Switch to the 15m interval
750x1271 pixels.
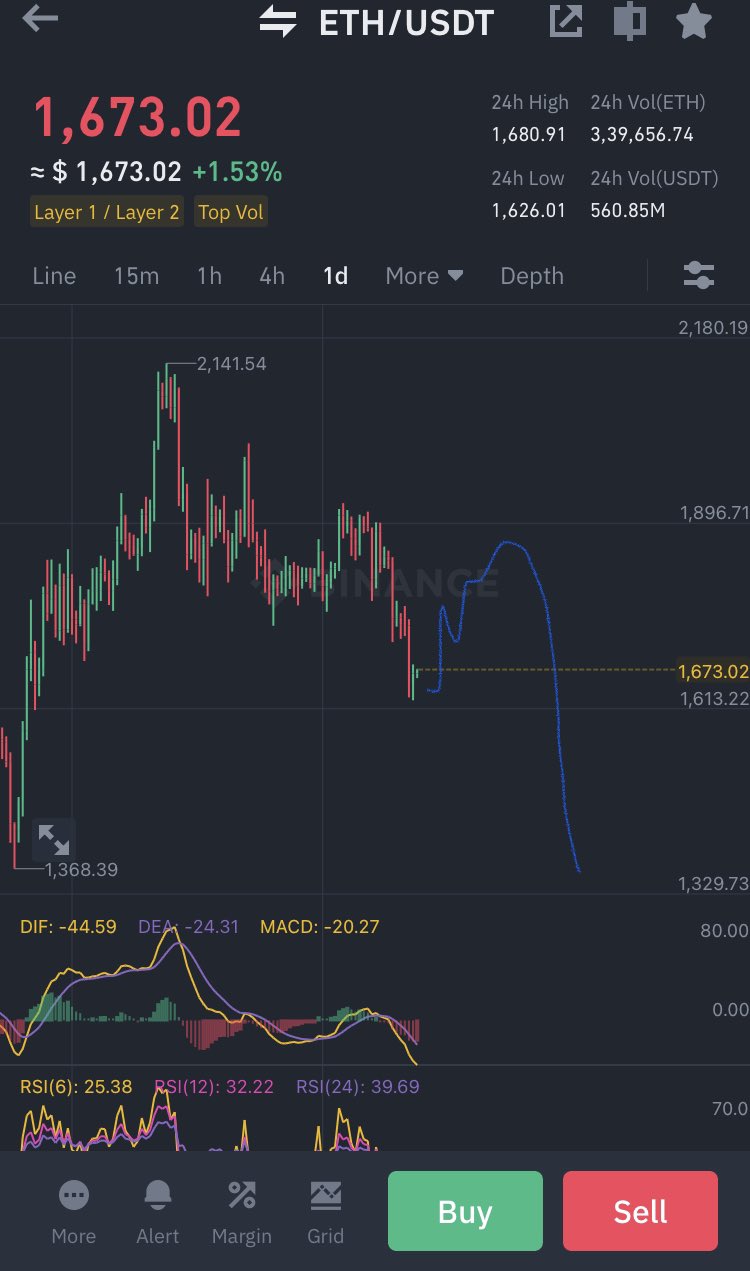(136, 276)
